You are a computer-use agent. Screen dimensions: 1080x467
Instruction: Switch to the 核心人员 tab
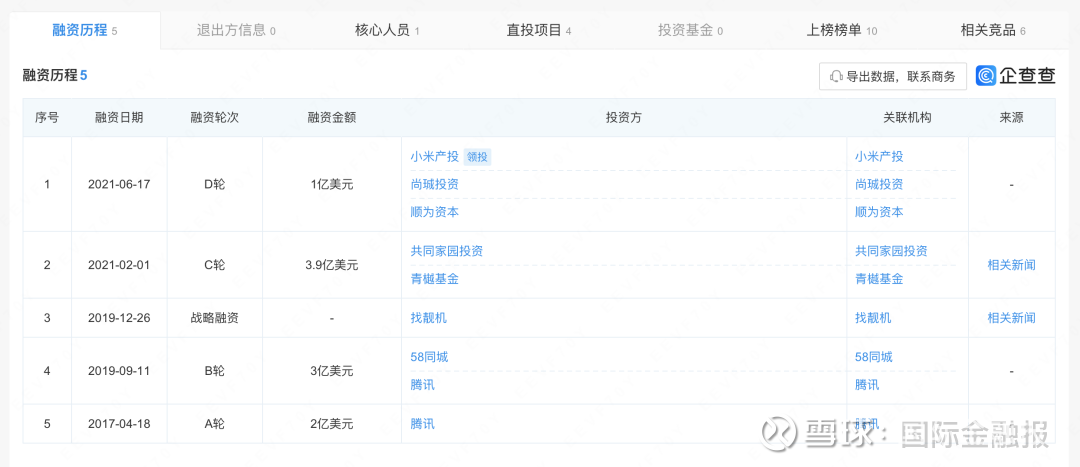[387, 30]
